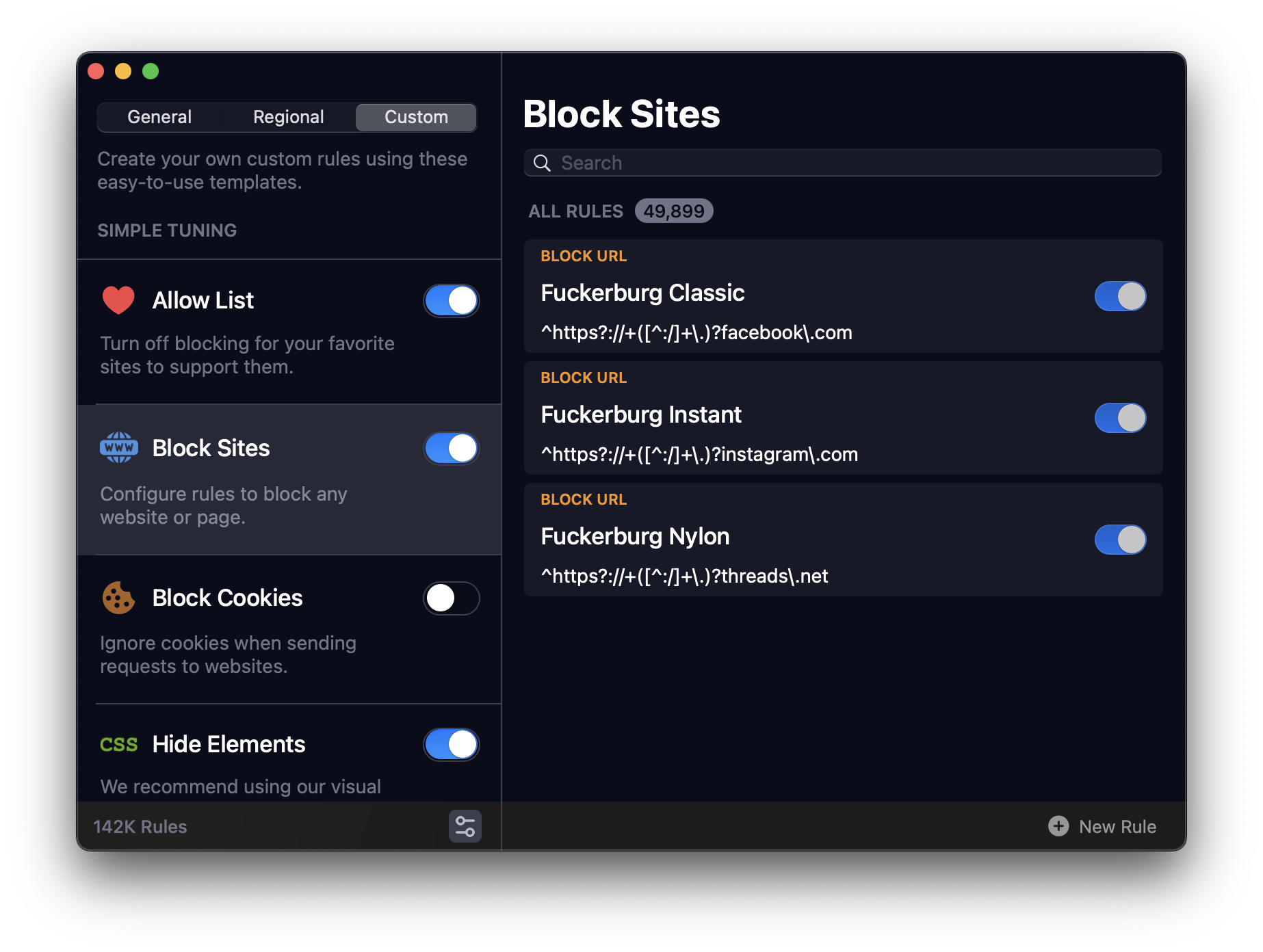1263x952 pixels.
Task: Open the Block Cookies section title
Action: [228, 598]
